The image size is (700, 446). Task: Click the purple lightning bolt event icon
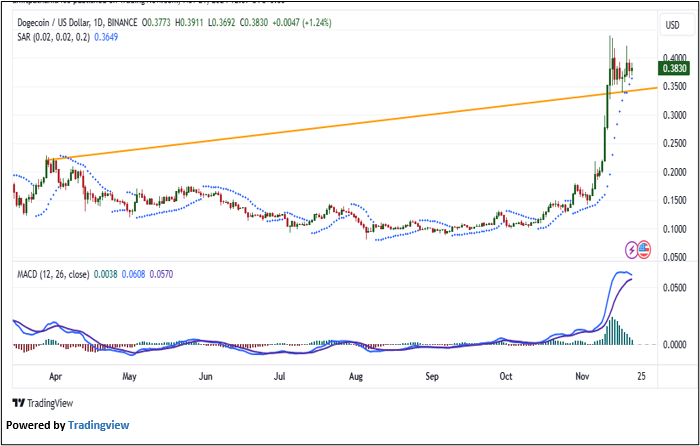click(x=631, y=250)
